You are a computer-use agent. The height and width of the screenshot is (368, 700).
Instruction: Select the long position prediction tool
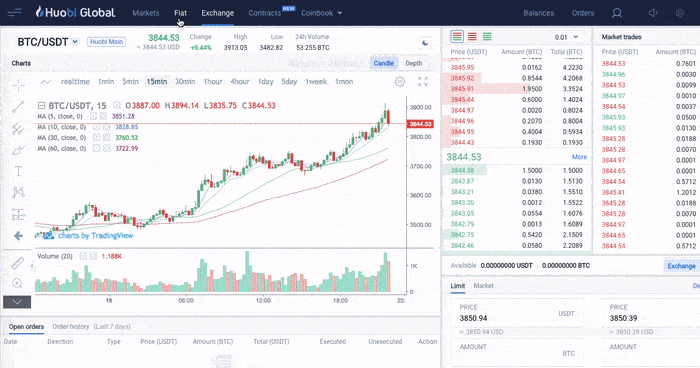[x=18, y=214]
